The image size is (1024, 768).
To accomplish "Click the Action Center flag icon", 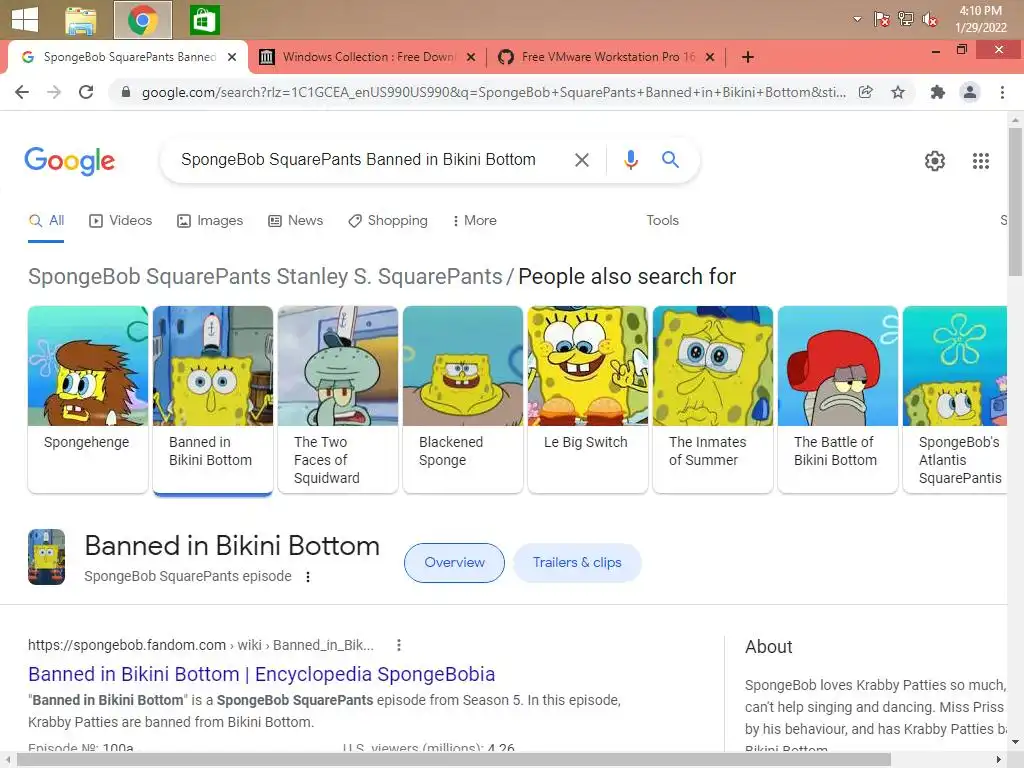I will [881, 19].
